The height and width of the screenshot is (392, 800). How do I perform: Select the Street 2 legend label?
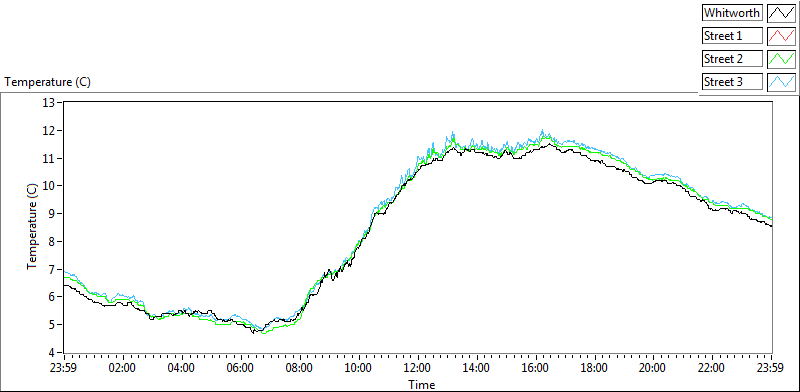732,59
